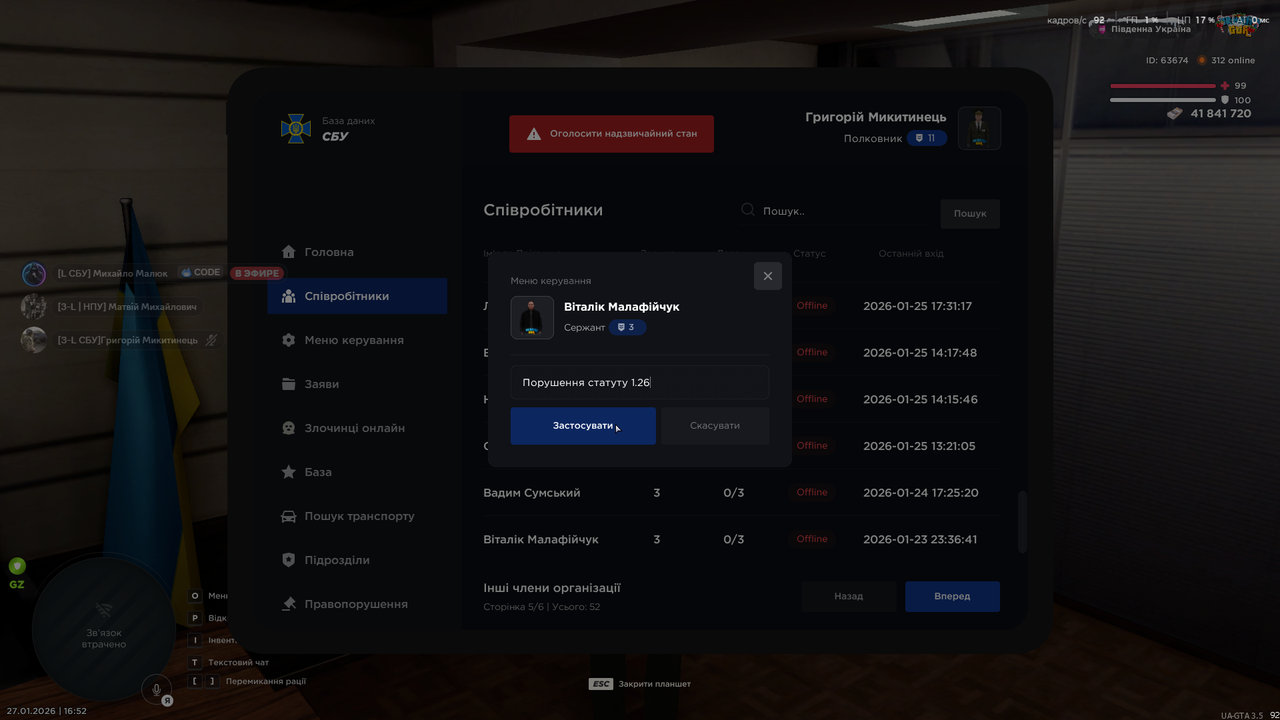Click the green GZ zone icon
Image resolution: width=1280 pixels, height=720 pixels.
coord(16,566)
